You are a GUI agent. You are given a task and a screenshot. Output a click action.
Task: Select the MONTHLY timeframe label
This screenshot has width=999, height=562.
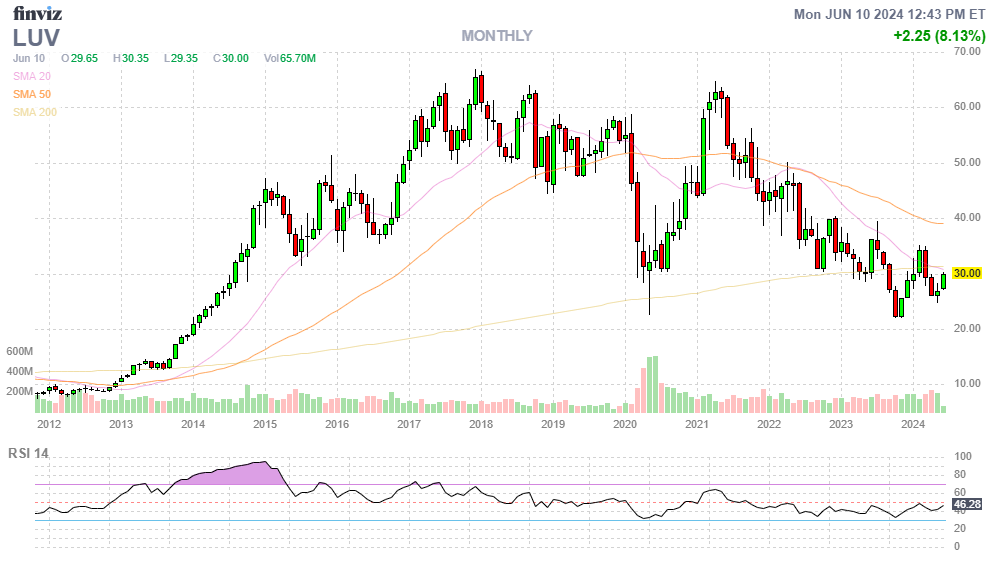pyautogui.click(x=496, y=36)
